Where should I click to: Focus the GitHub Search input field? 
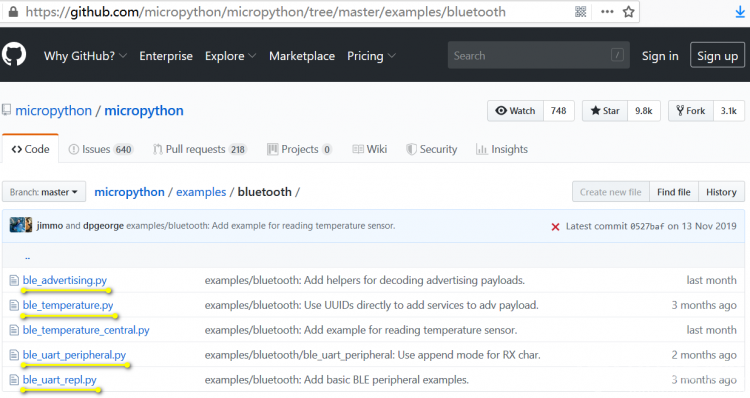[x=538, y=55]
